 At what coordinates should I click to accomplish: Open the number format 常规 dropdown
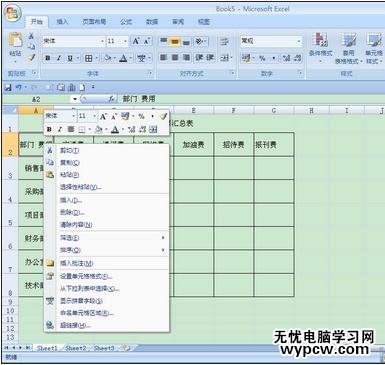click(x=299, y=41)
